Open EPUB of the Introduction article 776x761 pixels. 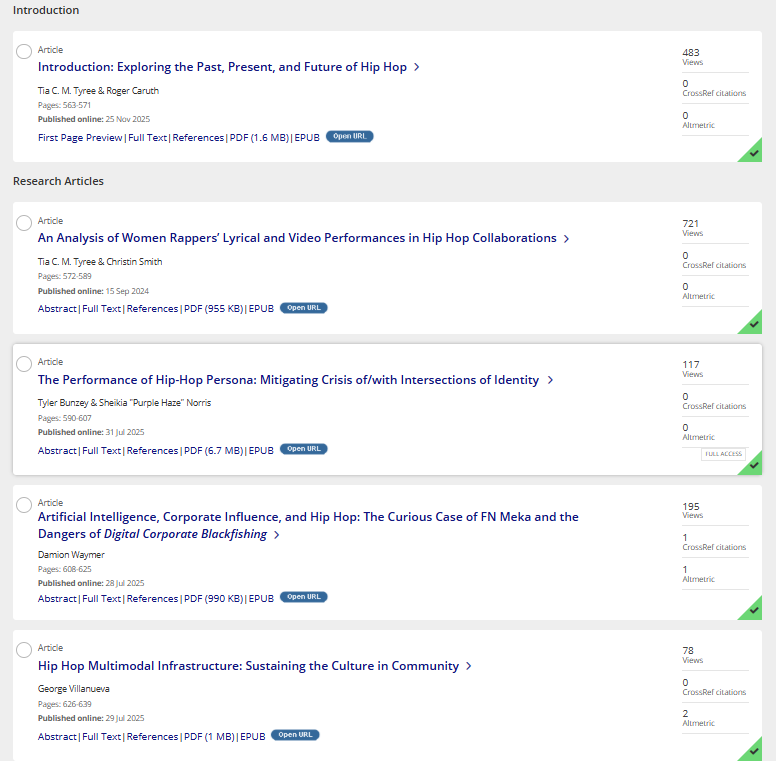tap(307, 138)
